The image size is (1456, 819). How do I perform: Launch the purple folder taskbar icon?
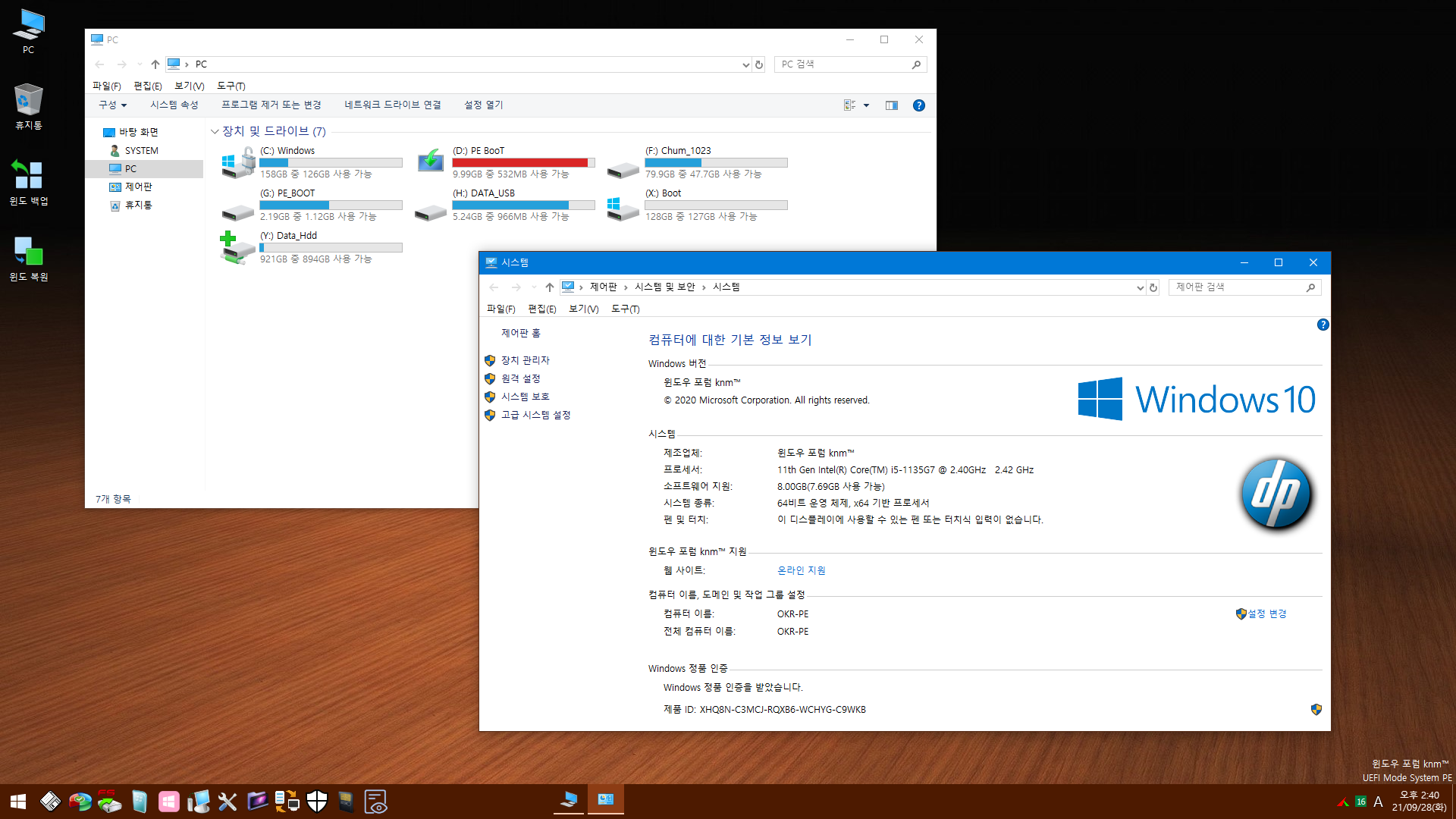[x=257, y=802]
